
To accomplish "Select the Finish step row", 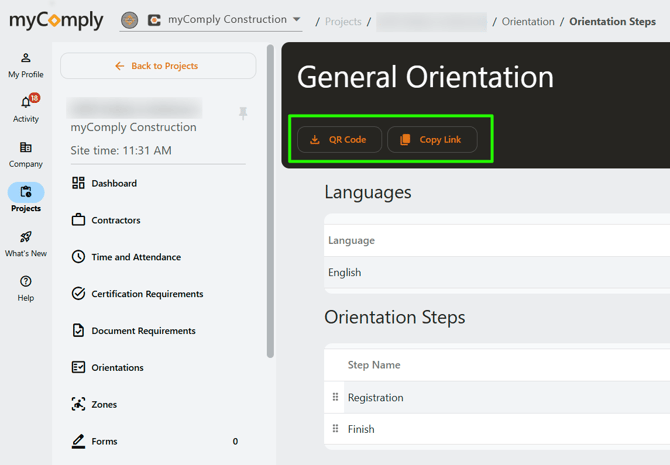I will (x=497, y=429).
